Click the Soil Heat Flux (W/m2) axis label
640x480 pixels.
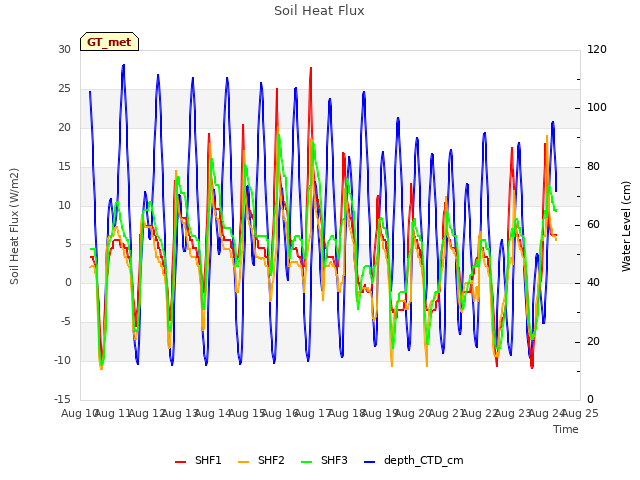tap(15, 226)
